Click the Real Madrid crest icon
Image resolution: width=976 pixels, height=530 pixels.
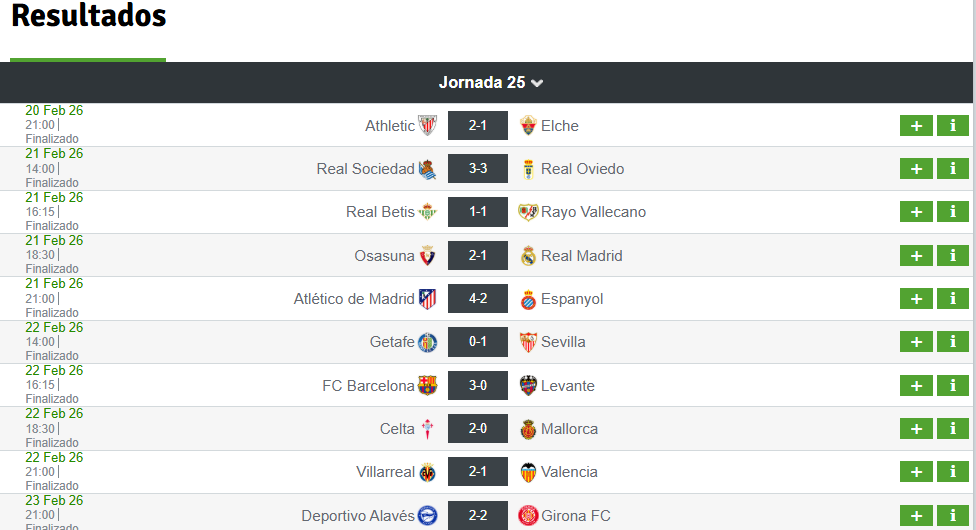click(528, 256)
